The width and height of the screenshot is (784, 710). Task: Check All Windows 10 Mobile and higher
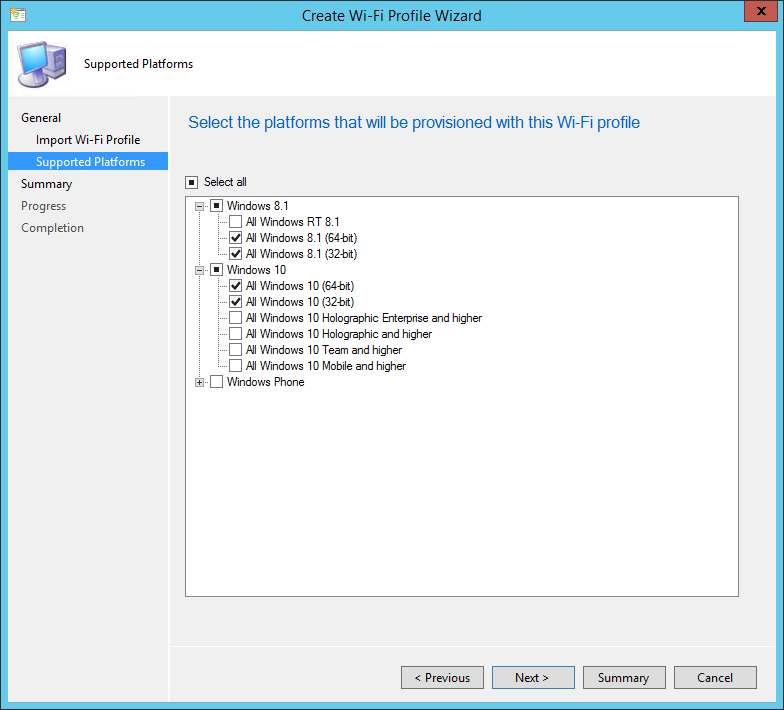[x=236, y=366]
